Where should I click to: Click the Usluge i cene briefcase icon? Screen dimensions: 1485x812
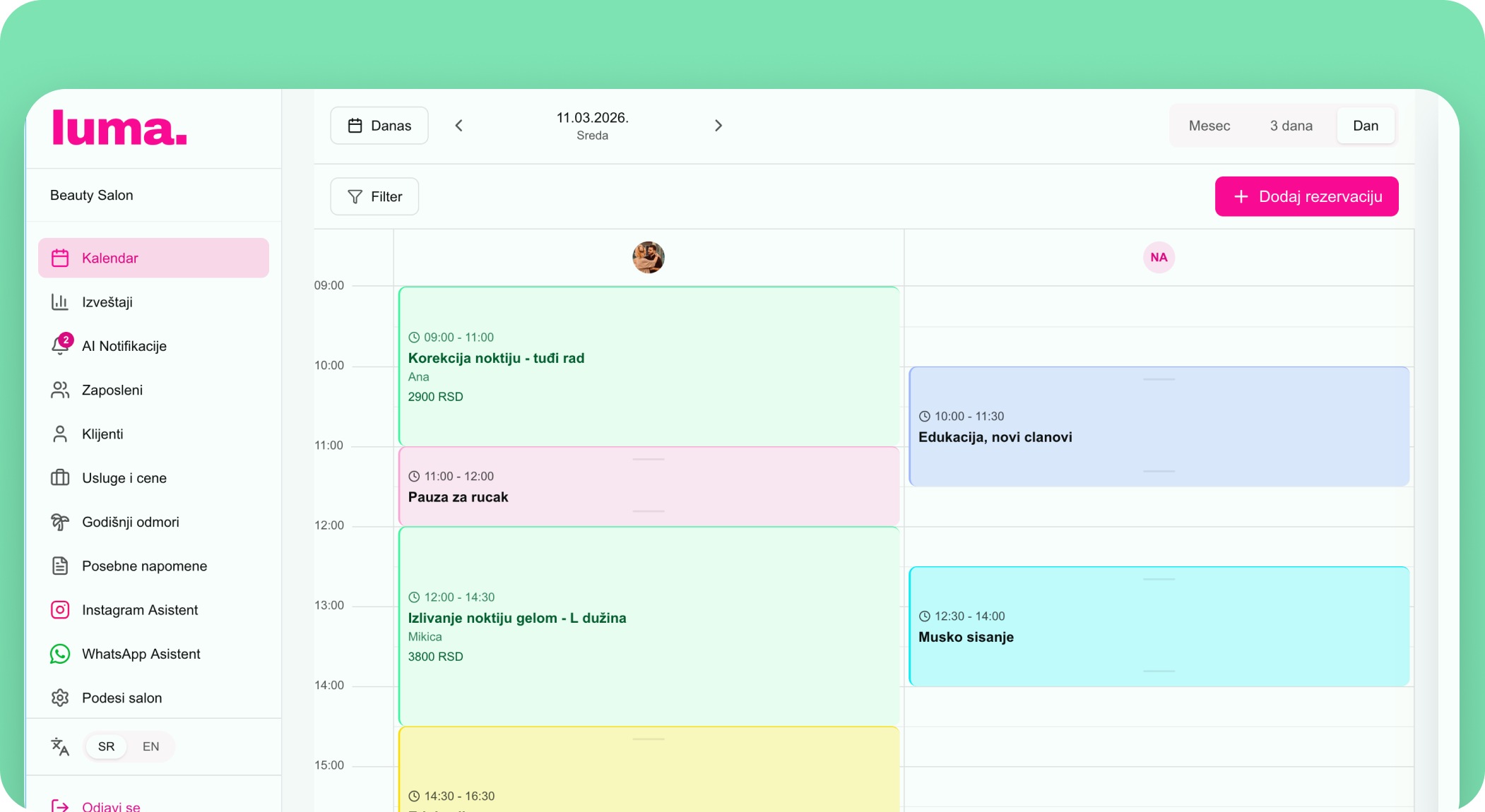(60, 478)
